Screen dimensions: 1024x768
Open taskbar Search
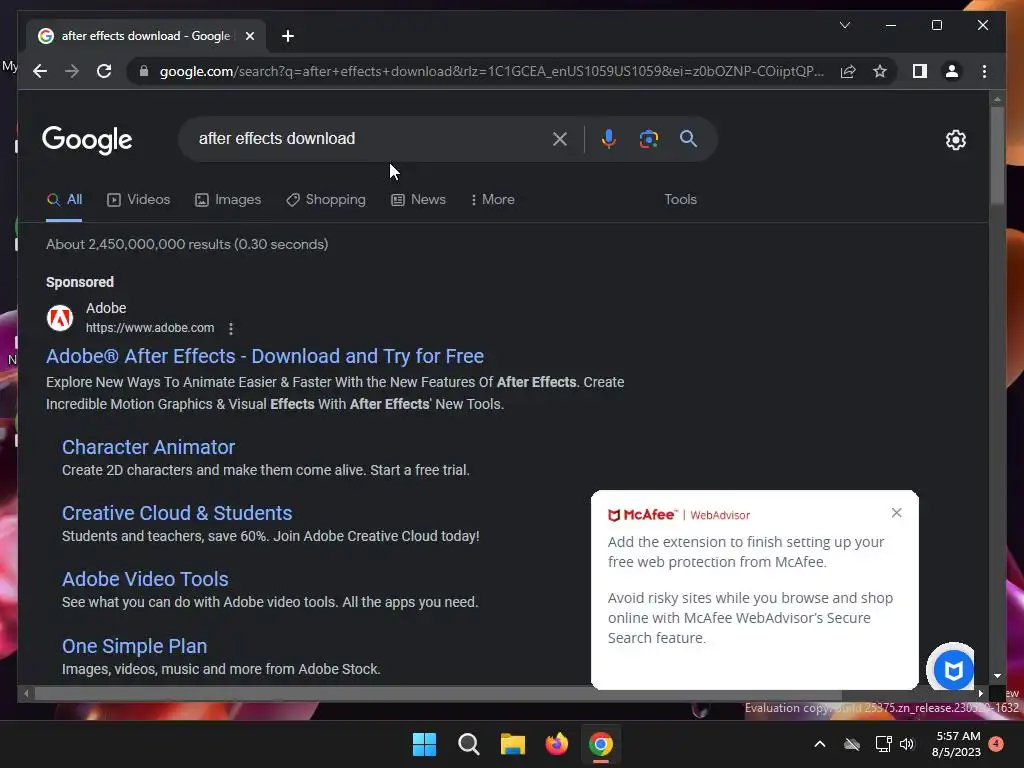tap(468, 744)
